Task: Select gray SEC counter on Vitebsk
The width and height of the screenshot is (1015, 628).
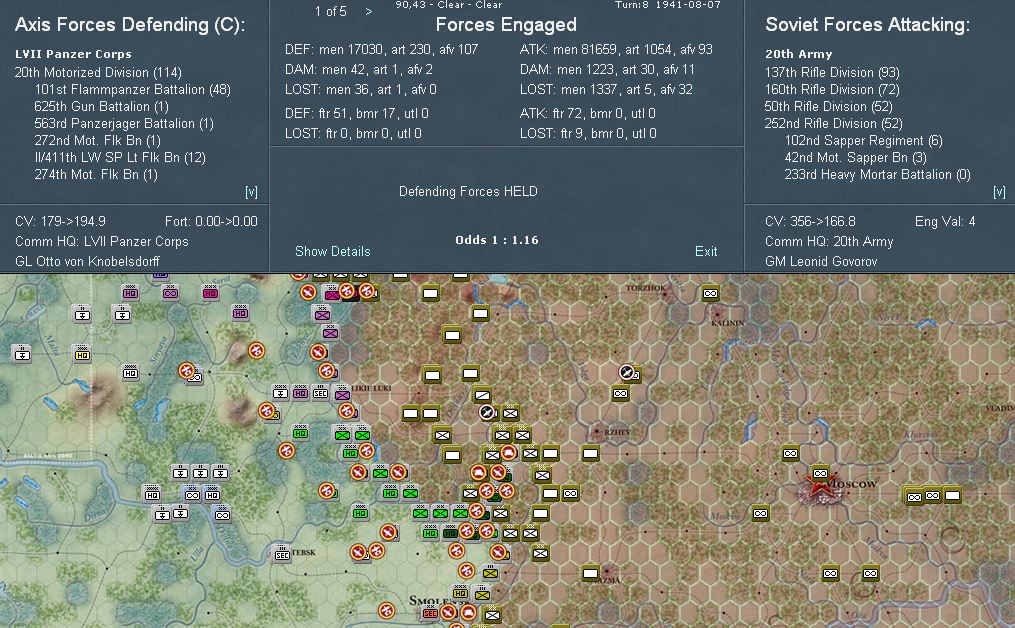Action: [x=282, y=554]
